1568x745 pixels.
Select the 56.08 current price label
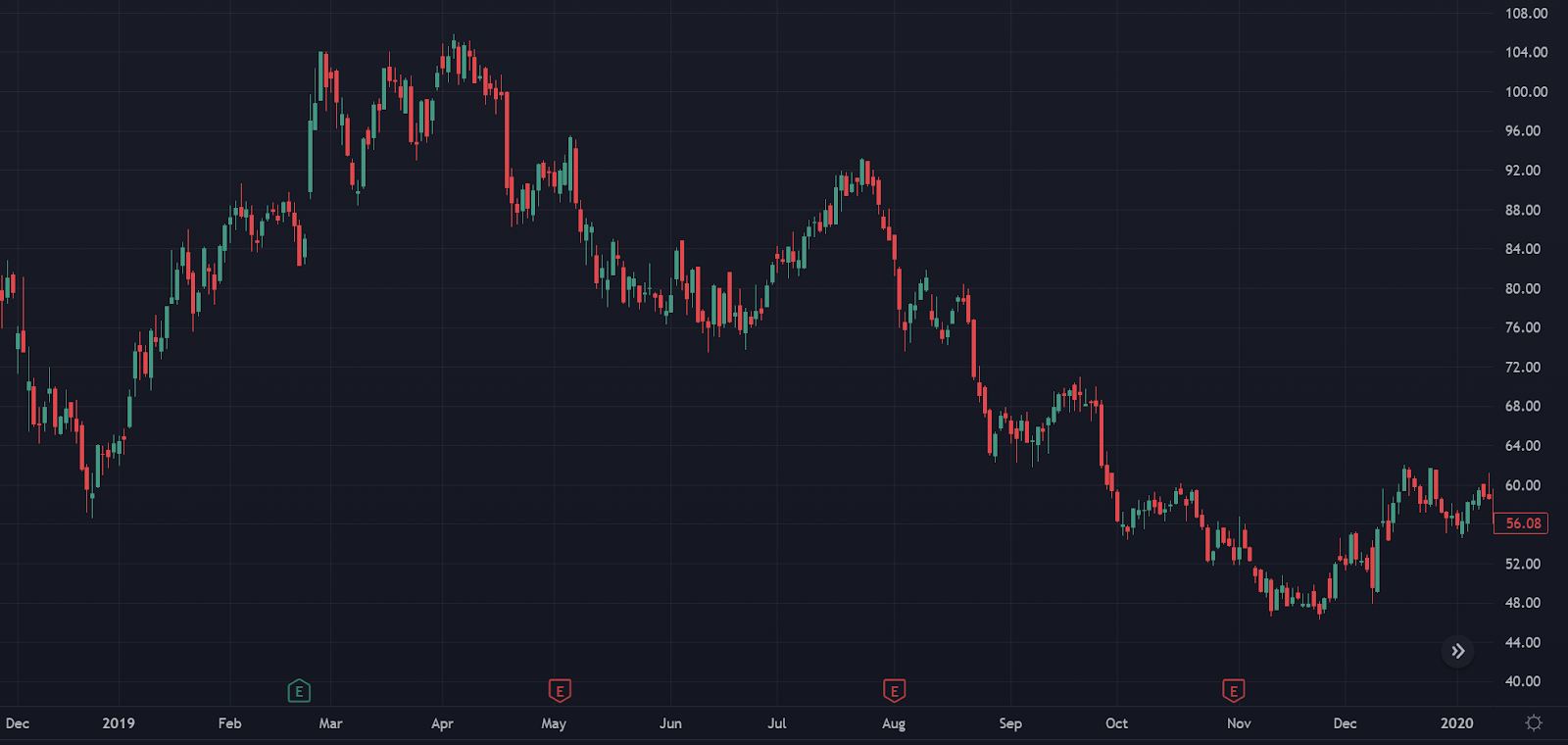1521,523
